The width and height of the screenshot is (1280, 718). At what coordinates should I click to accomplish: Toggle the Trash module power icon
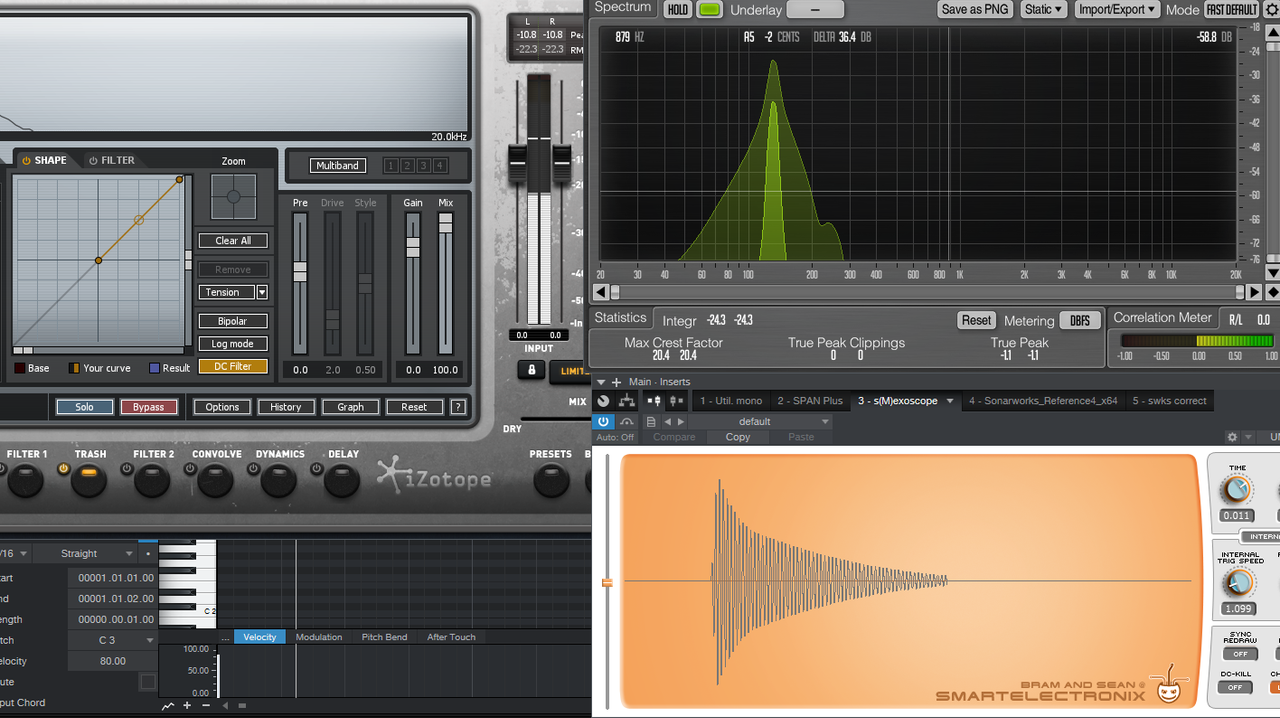click(64, 468)
